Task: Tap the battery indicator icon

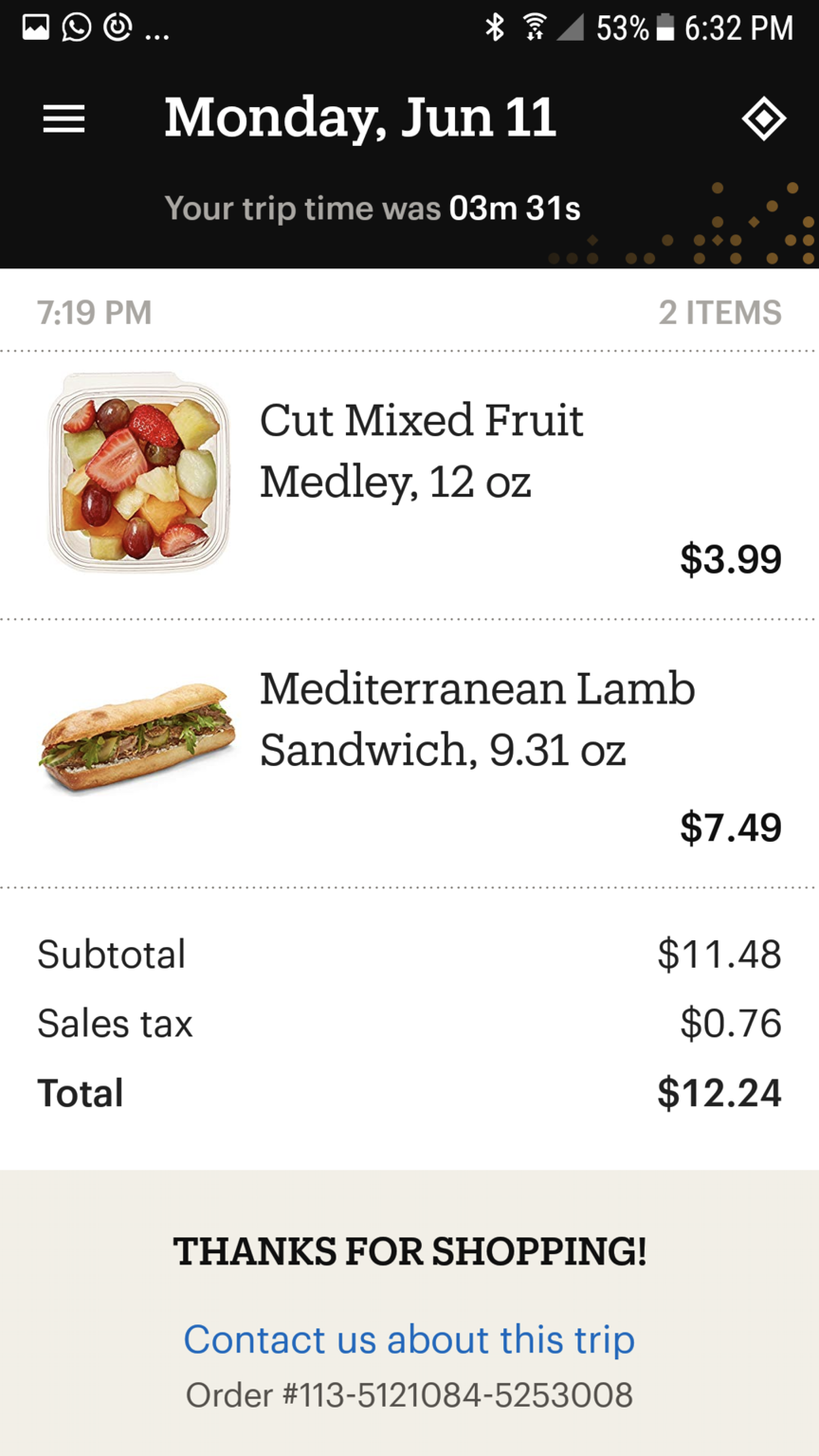Action: click(665, 28)
